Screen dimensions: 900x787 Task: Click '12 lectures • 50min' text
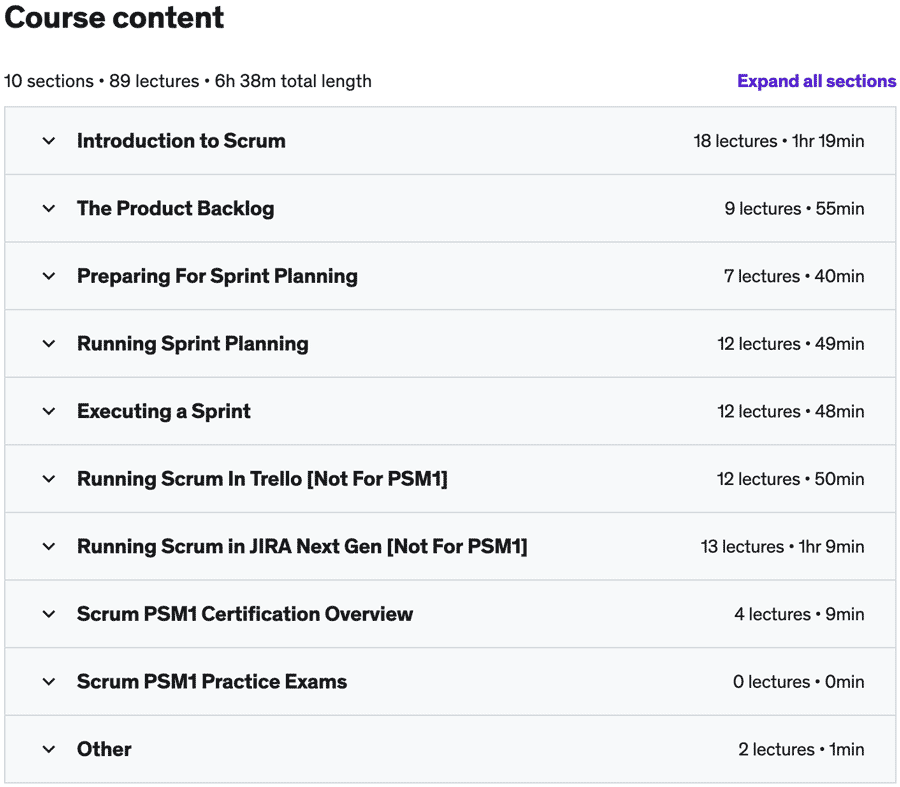[x=791, y=479]
